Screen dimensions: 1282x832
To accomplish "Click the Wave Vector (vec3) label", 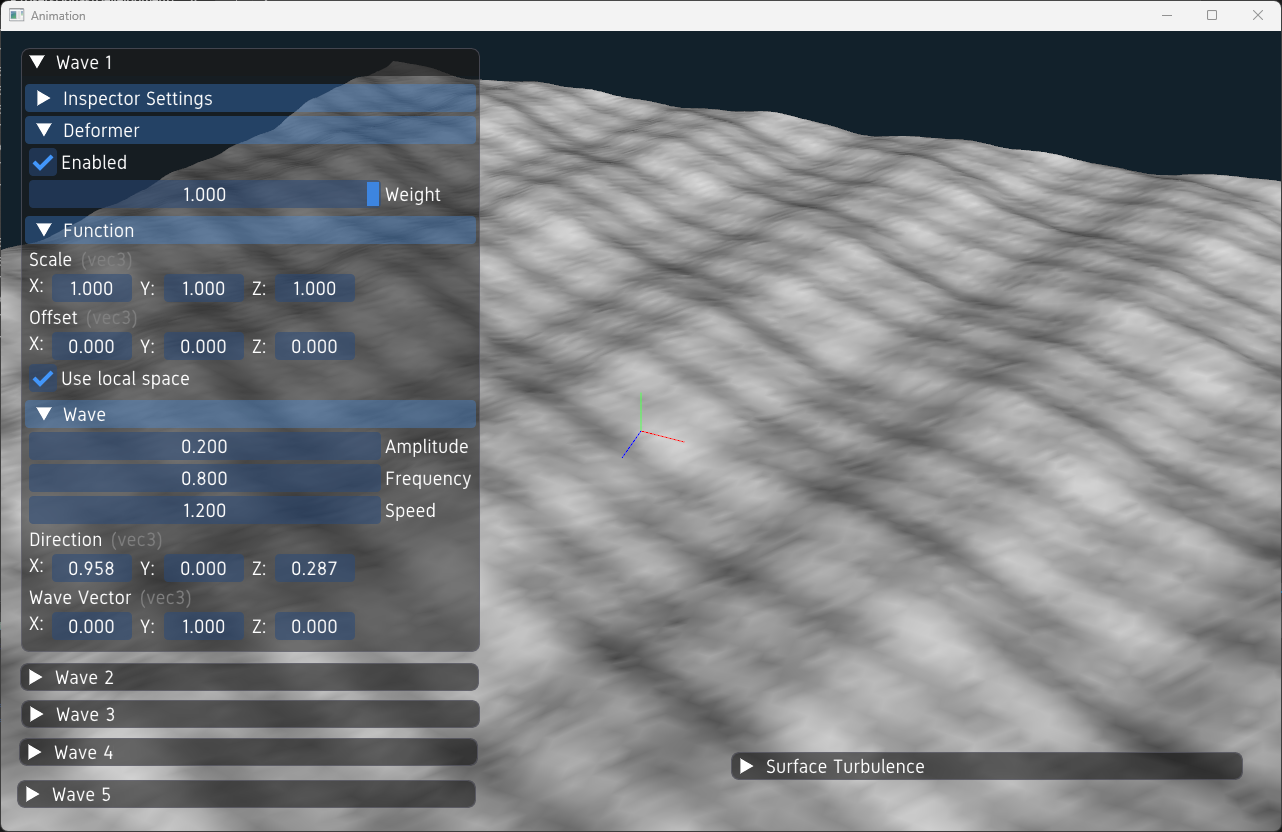I will click(x=110, y=597).
